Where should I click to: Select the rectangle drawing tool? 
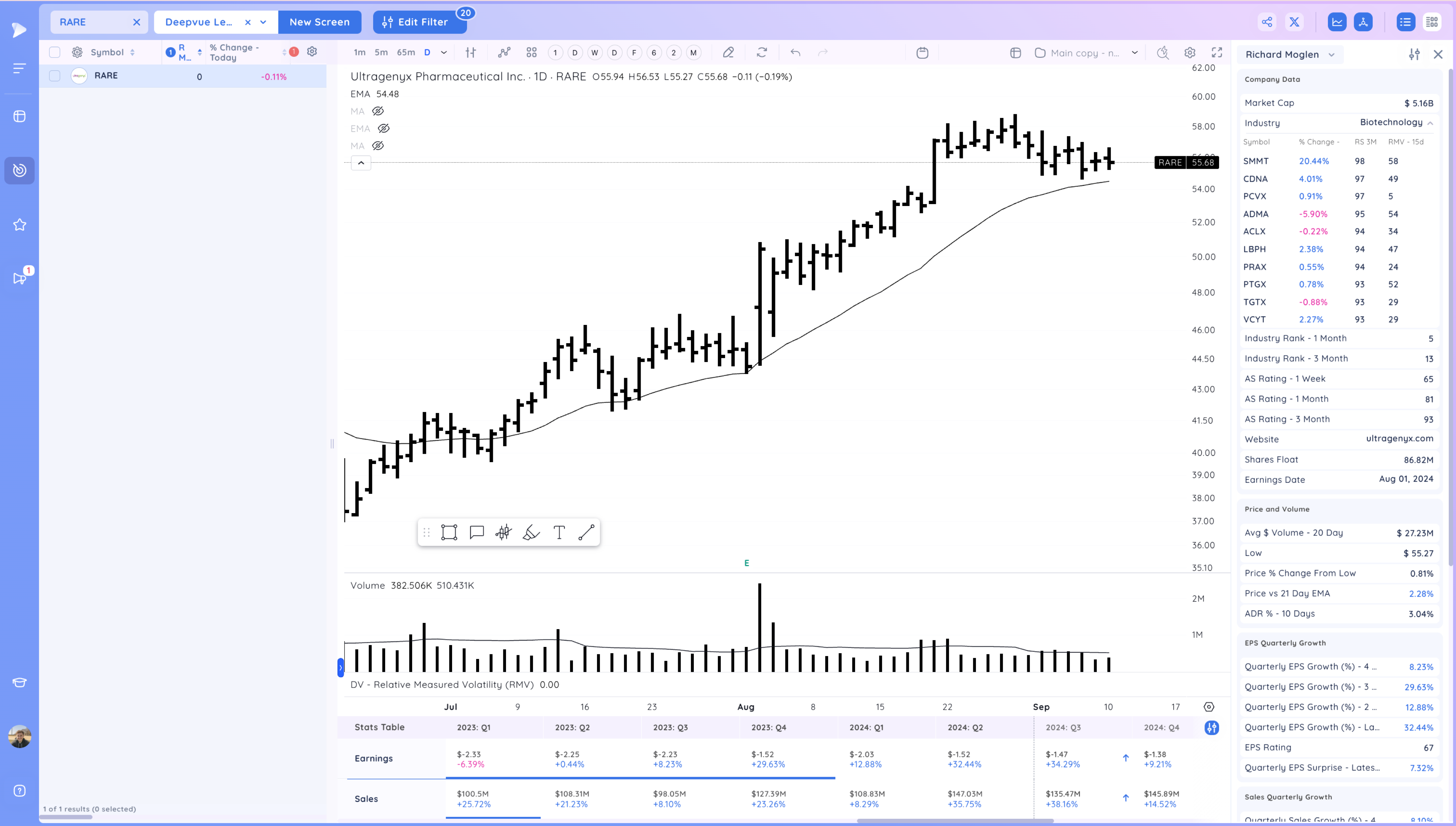449,532
